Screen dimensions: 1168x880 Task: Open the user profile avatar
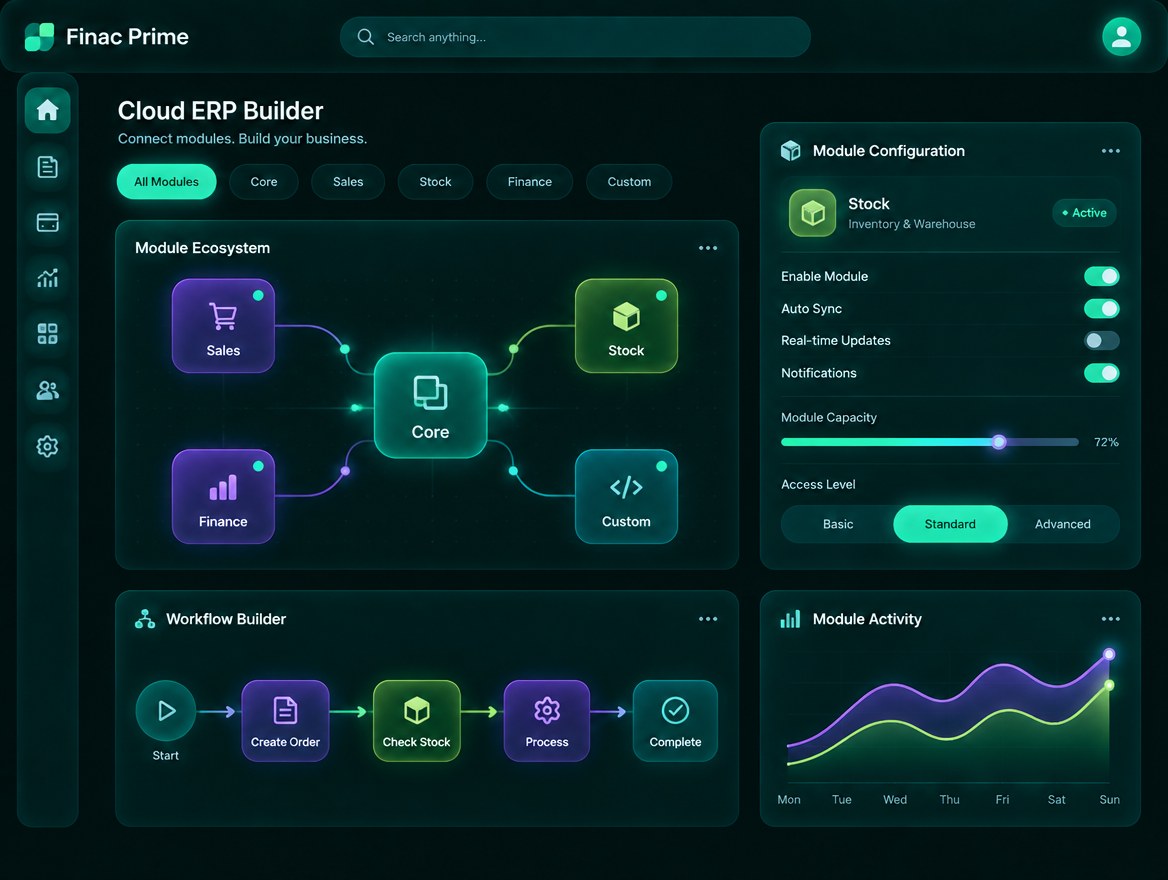point(1121,37)
